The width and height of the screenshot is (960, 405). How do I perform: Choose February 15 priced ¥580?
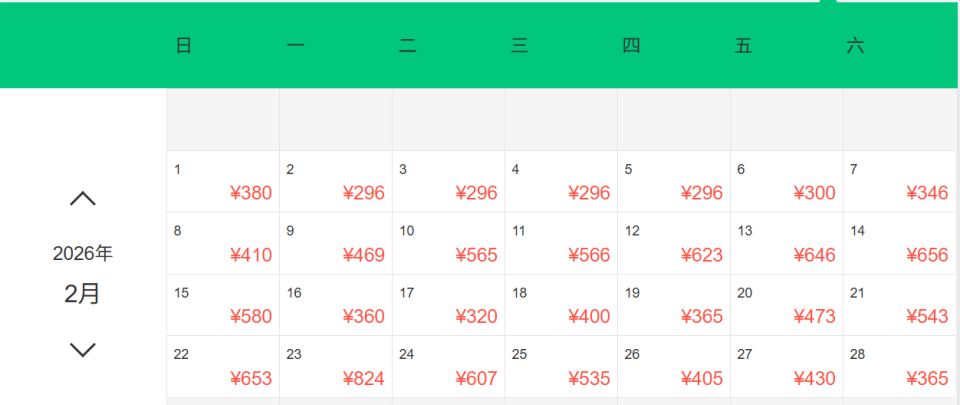[223, 306]
